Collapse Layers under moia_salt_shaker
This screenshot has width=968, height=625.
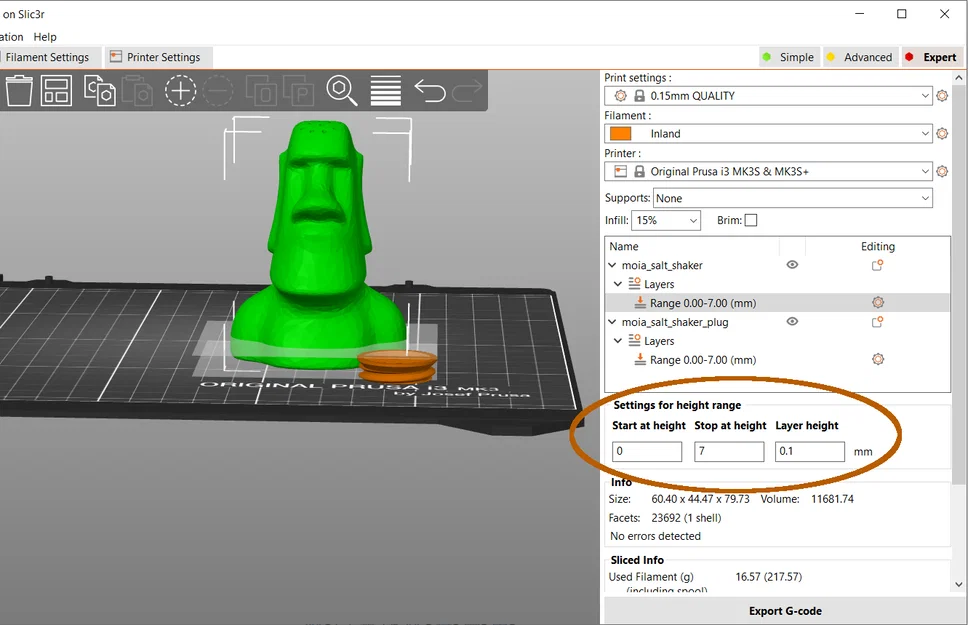click(x=618, y=284)
